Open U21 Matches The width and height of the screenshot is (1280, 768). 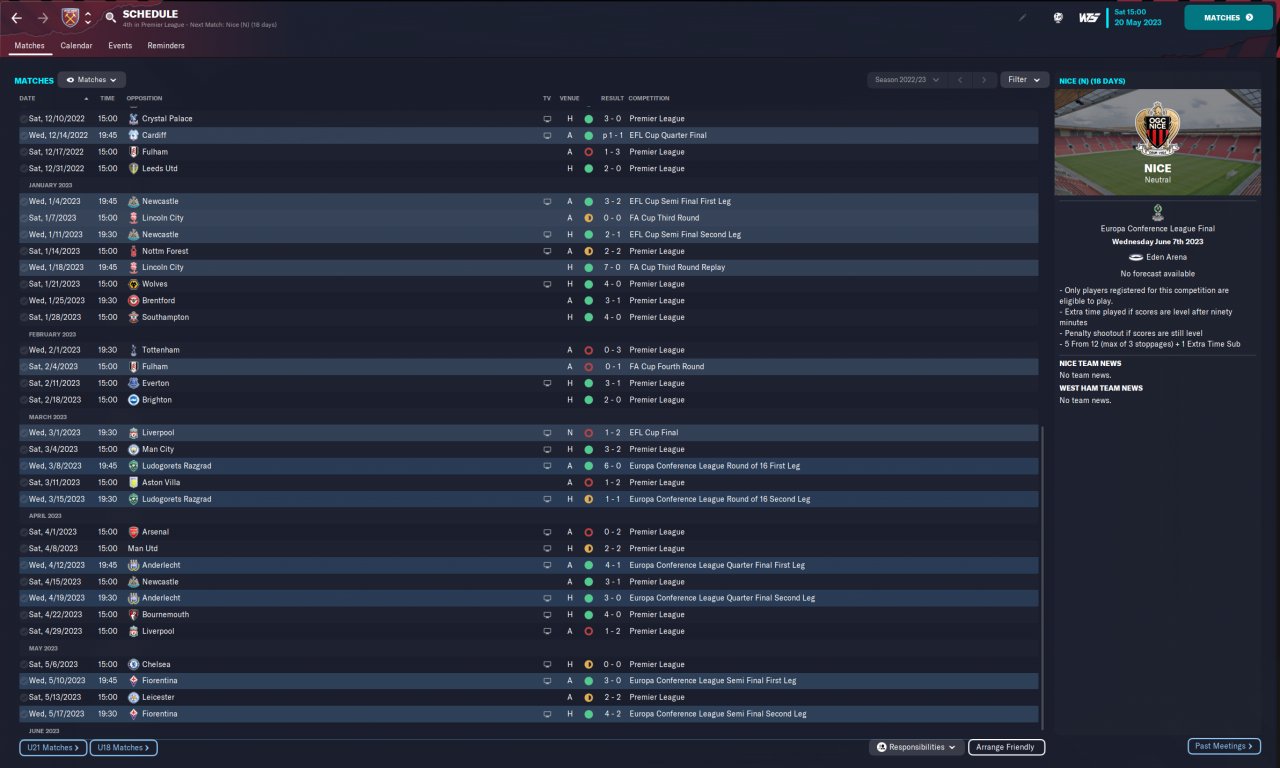click(x=53, y=747)
